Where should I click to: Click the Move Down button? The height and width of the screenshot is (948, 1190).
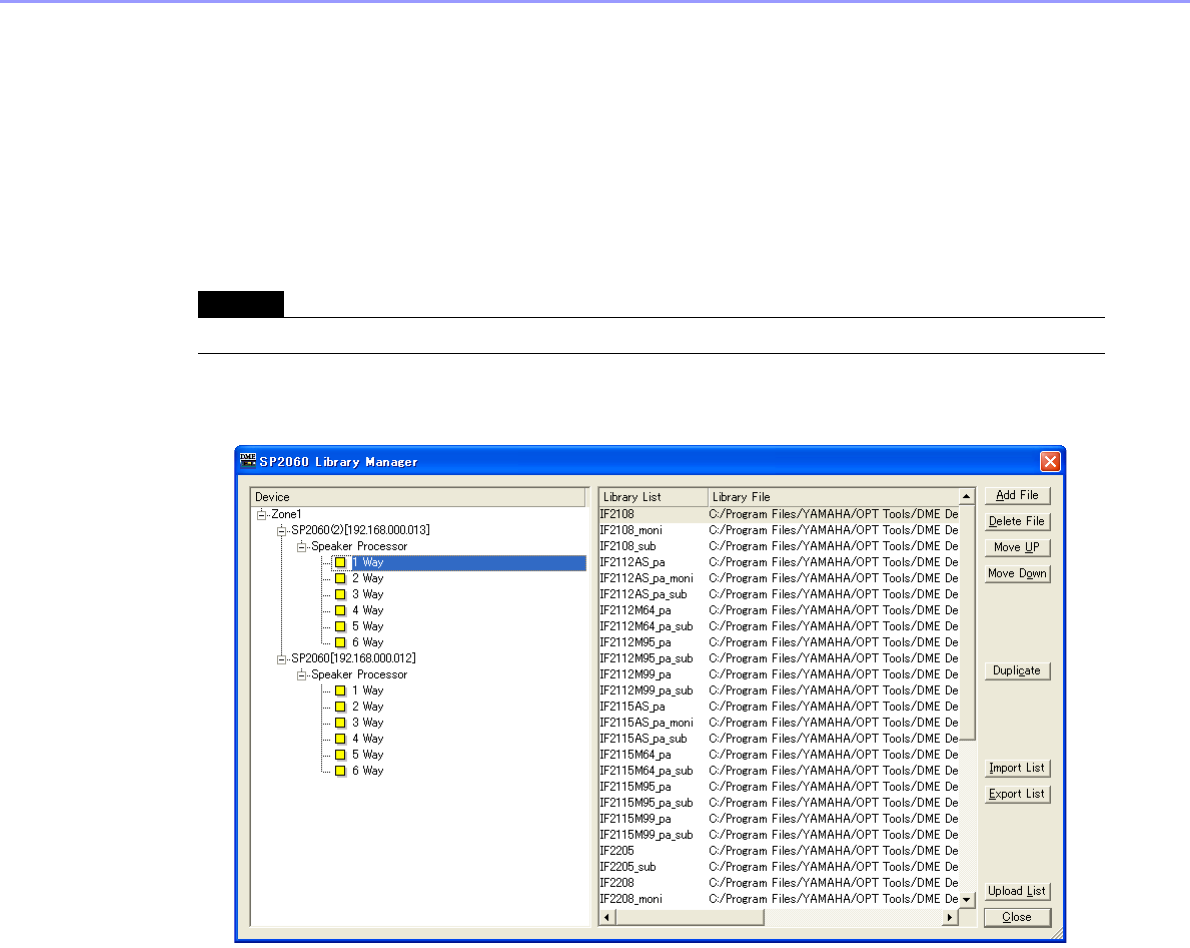point(1017,573)
